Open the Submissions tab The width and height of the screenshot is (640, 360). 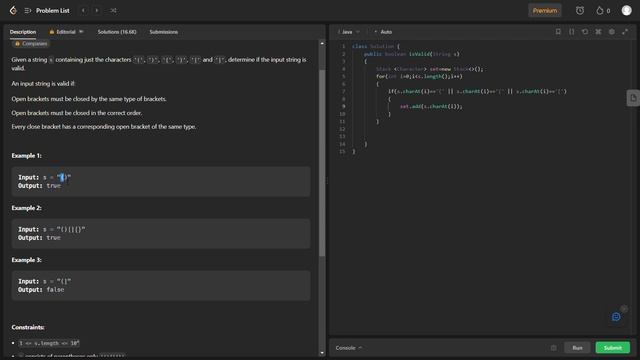(163, 32)
